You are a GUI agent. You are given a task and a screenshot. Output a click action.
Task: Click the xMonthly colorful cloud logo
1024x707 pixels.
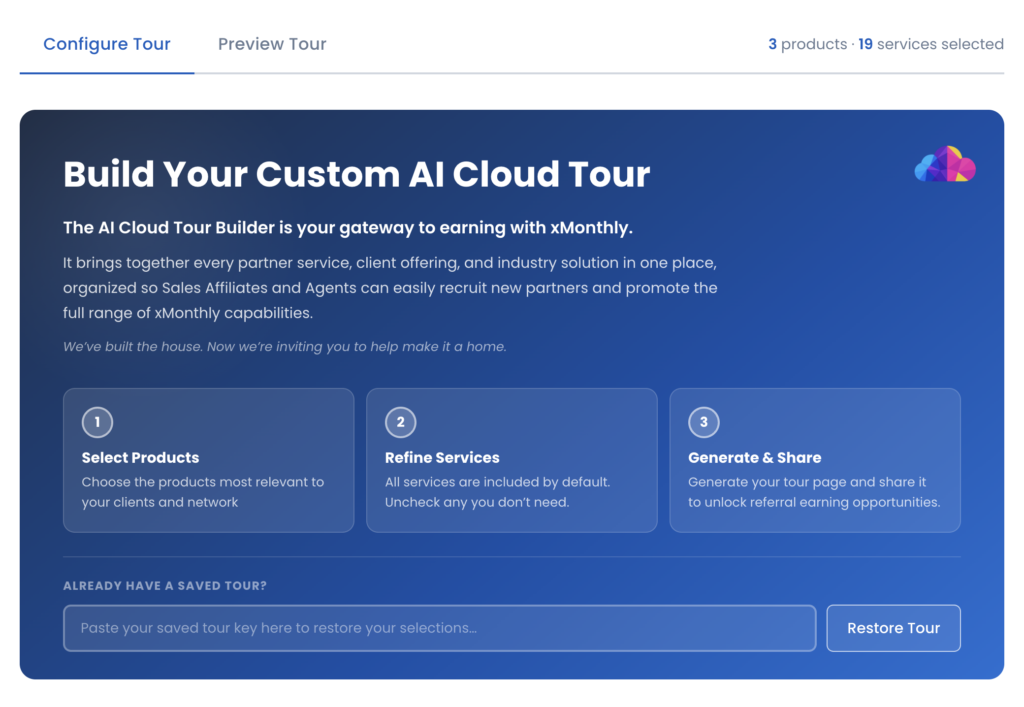pos(945,165)
